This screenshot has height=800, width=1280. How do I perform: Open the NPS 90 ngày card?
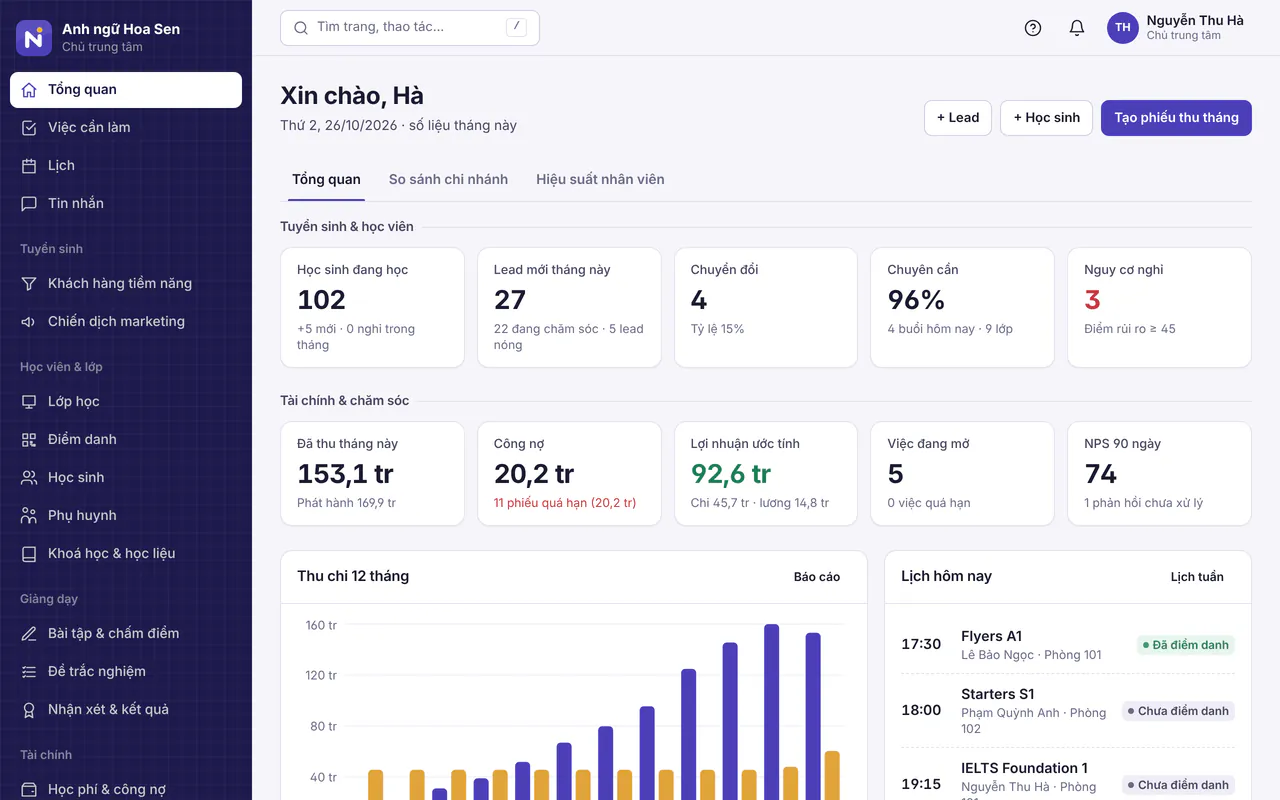click(x=1160, y=474)
